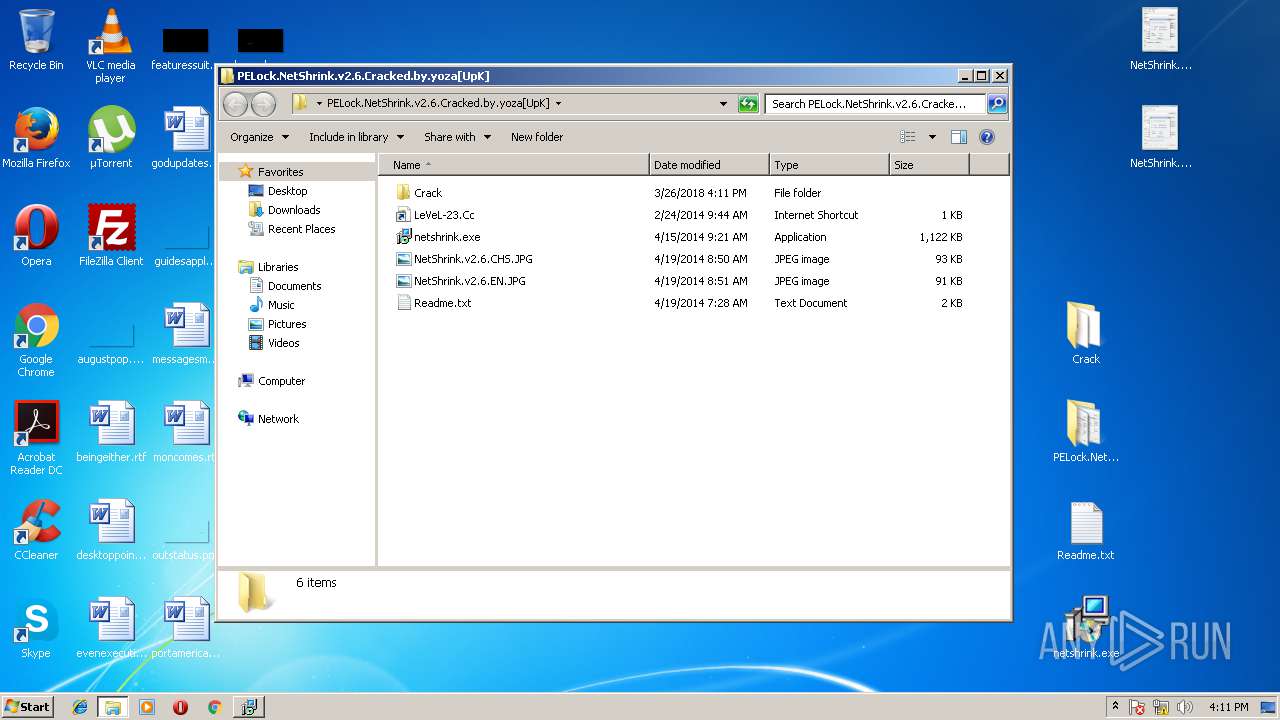Image resolution: width=1280 pixels, height=720 pixels.
Task: Select the FileZilla Client desktop icon
Action: tap(111, 235)
